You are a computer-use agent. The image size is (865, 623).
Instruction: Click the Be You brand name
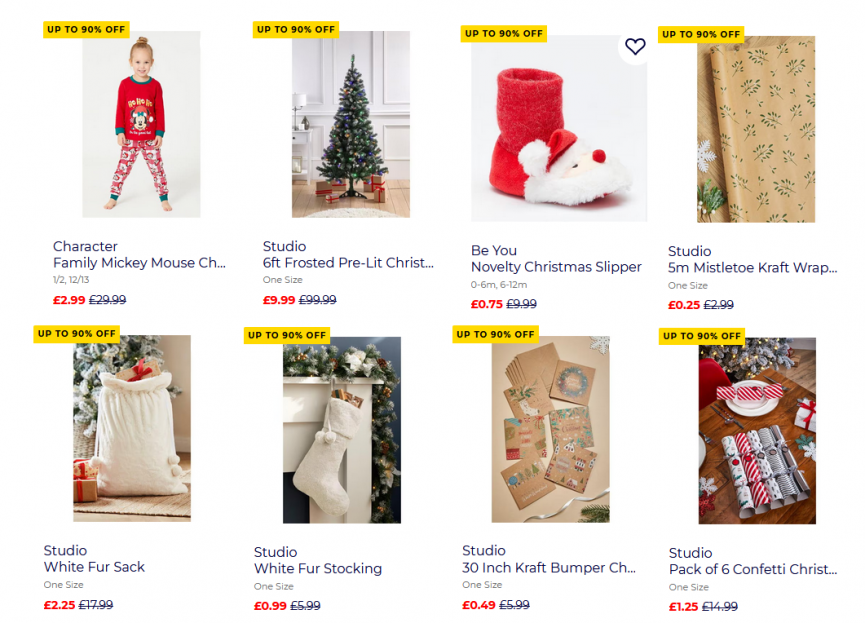[493, 250]
